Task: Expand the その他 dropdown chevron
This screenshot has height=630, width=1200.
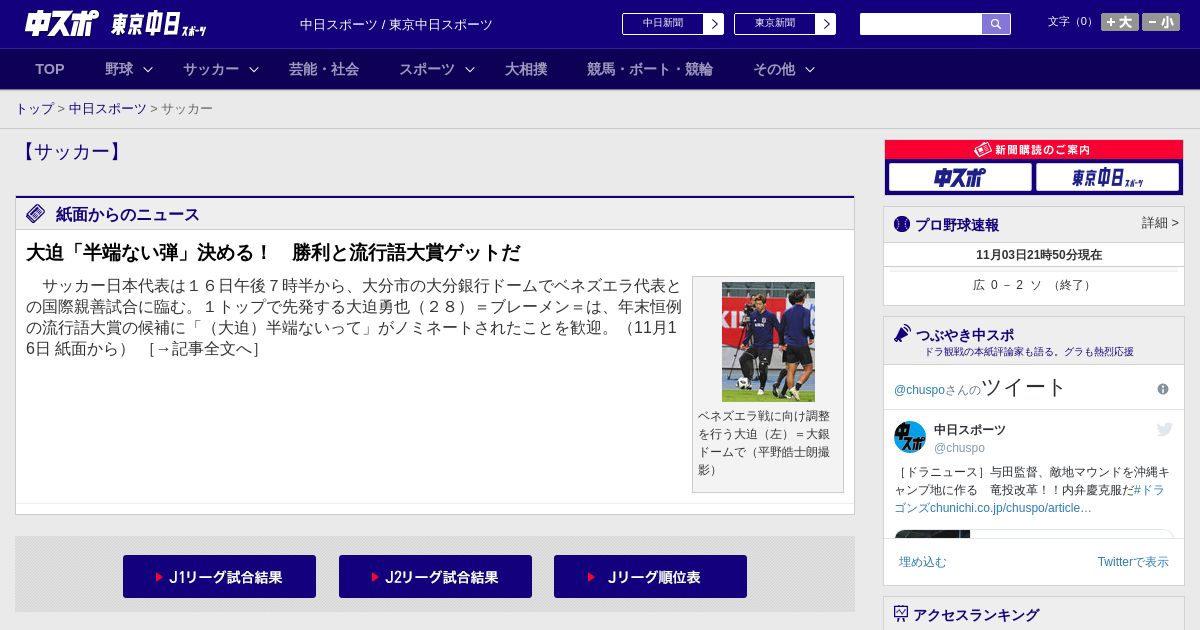Action: coord(810,69)
